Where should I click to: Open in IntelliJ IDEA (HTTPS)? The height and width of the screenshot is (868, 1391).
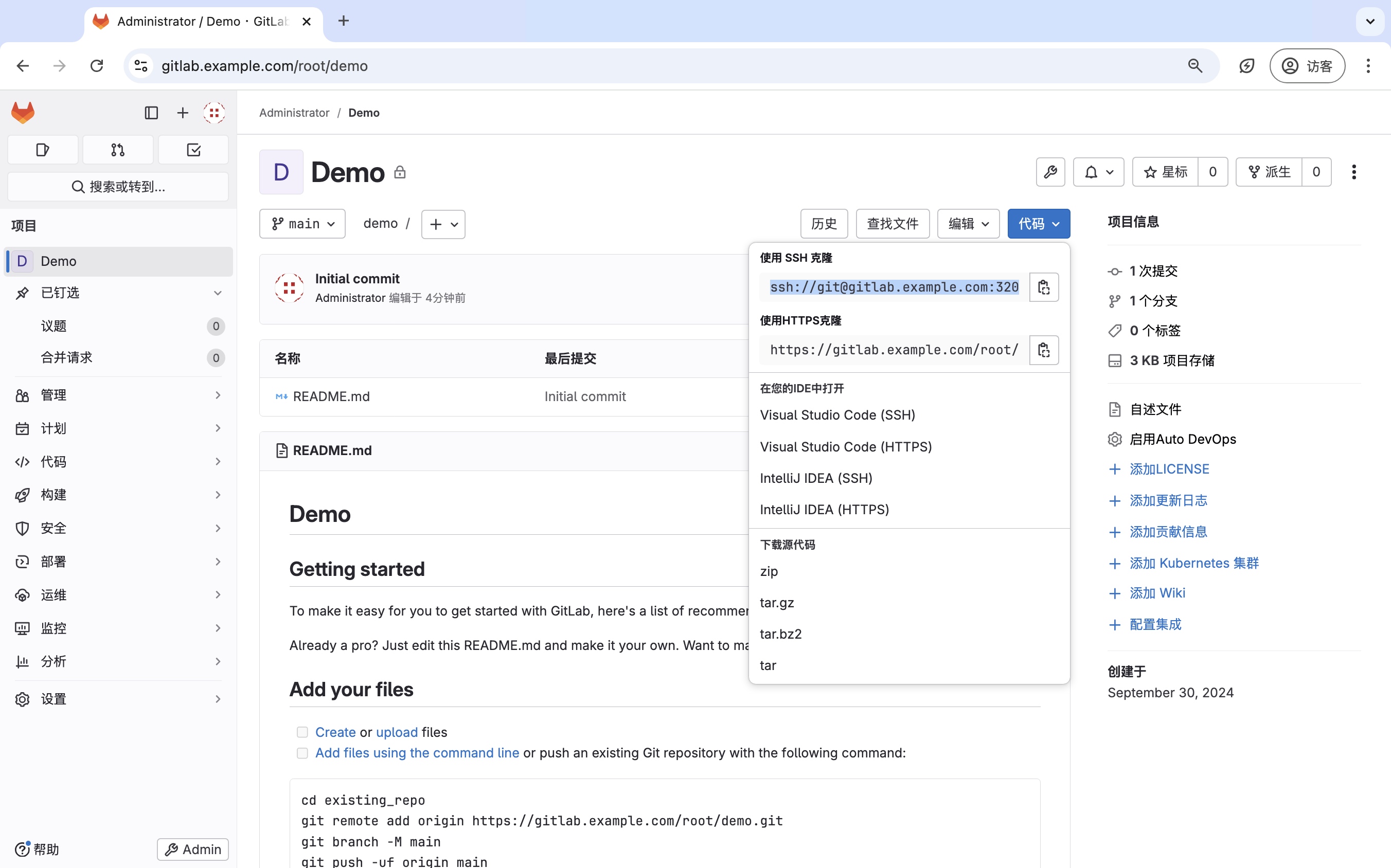click(x=909, y=510)
